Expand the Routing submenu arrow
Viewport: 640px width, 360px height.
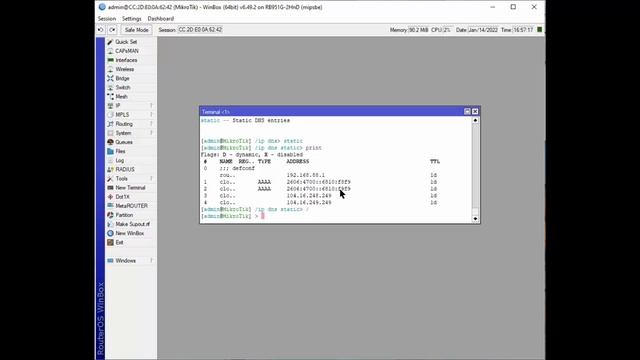click(x=151, y=124)
